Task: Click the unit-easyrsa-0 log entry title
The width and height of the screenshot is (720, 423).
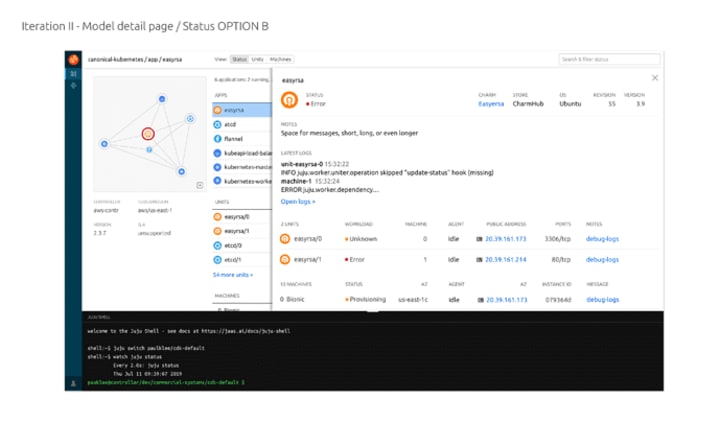Action: click(302, 164)
